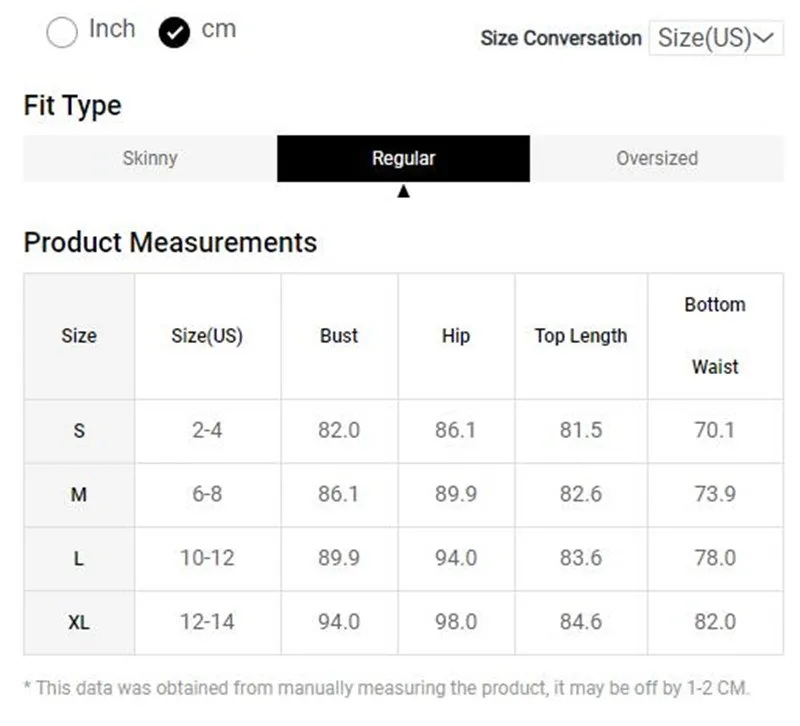Click the Size(US) table column header

point(207,336)
